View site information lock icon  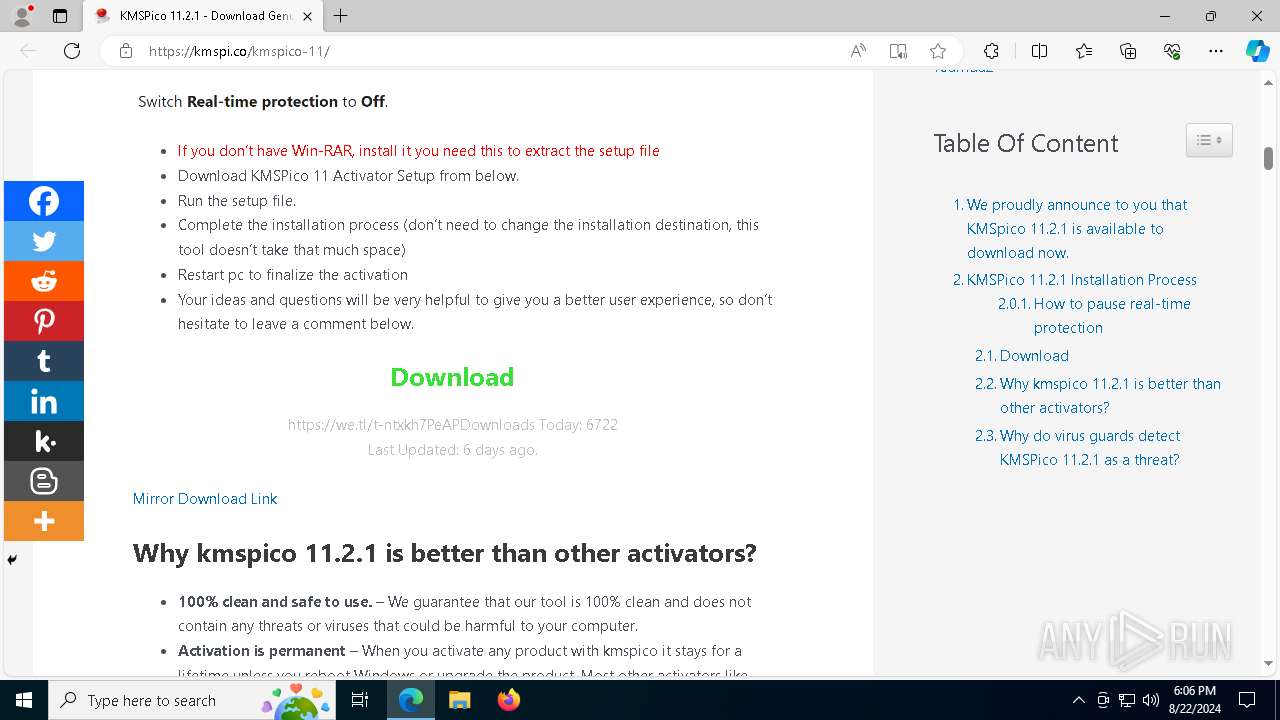click(x=125, y=51)
